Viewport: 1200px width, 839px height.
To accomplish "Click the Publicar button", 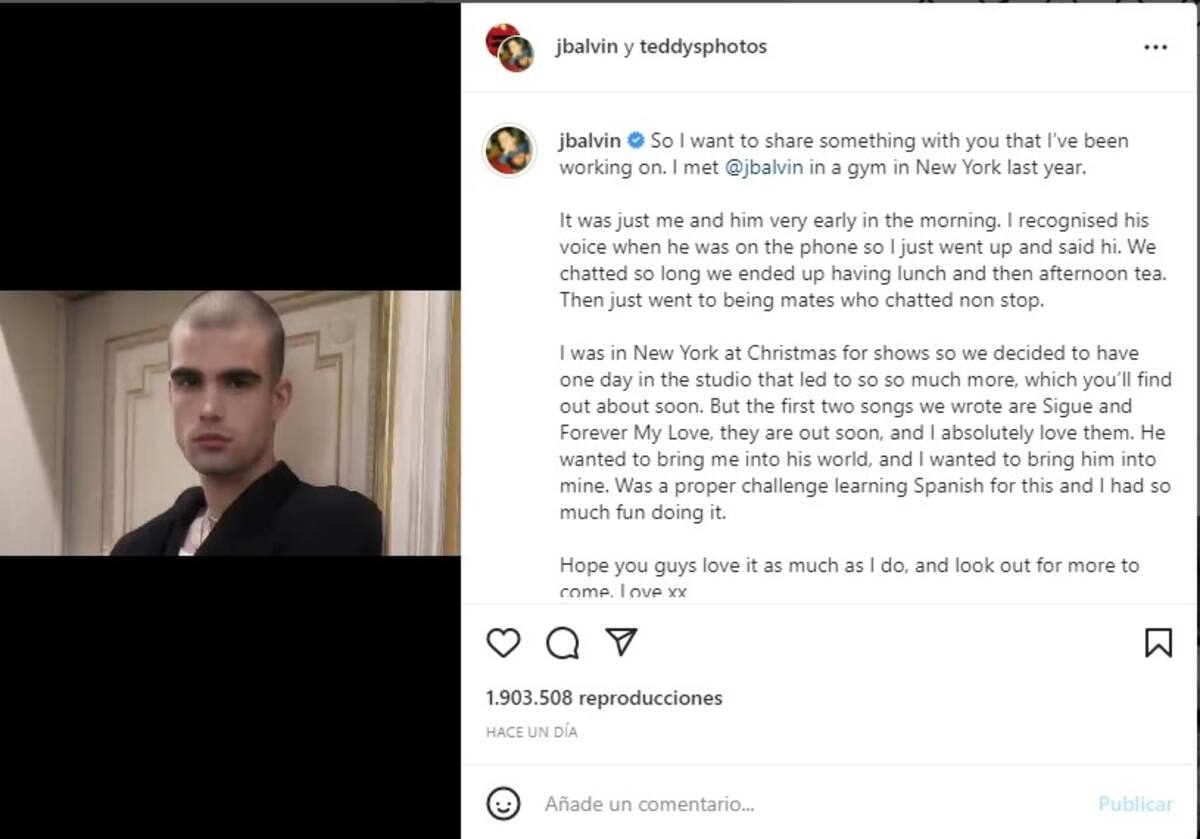I will click(x=1135, y=804).
